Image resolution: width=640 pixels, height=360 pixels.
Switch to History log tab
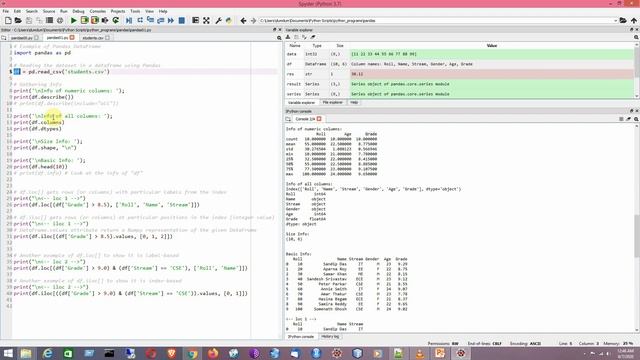330,337
